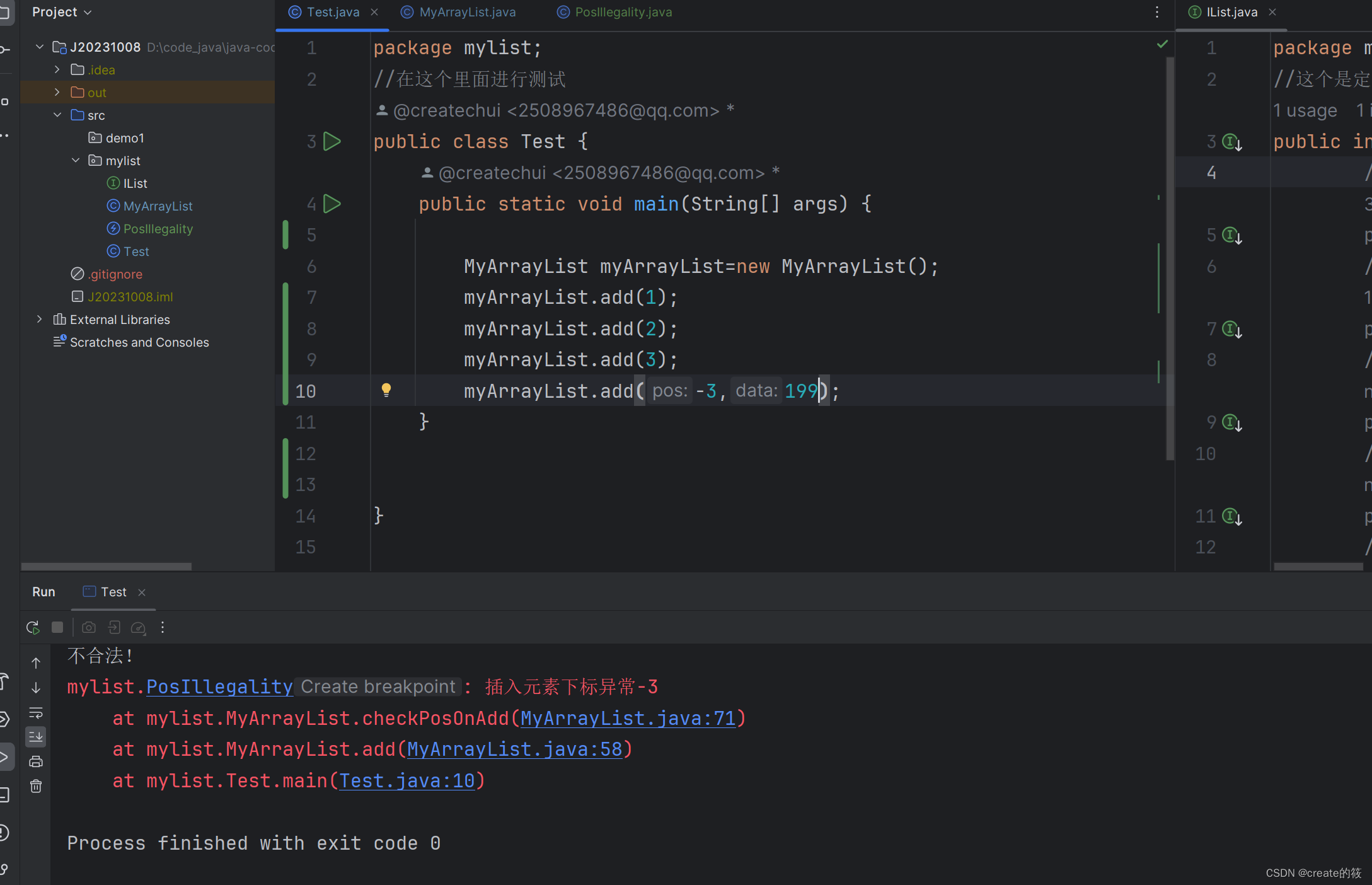Screen dimensions: 1372x885
Task: Click the run gutter arrow beside main method
Action: [x=332, y=204]
